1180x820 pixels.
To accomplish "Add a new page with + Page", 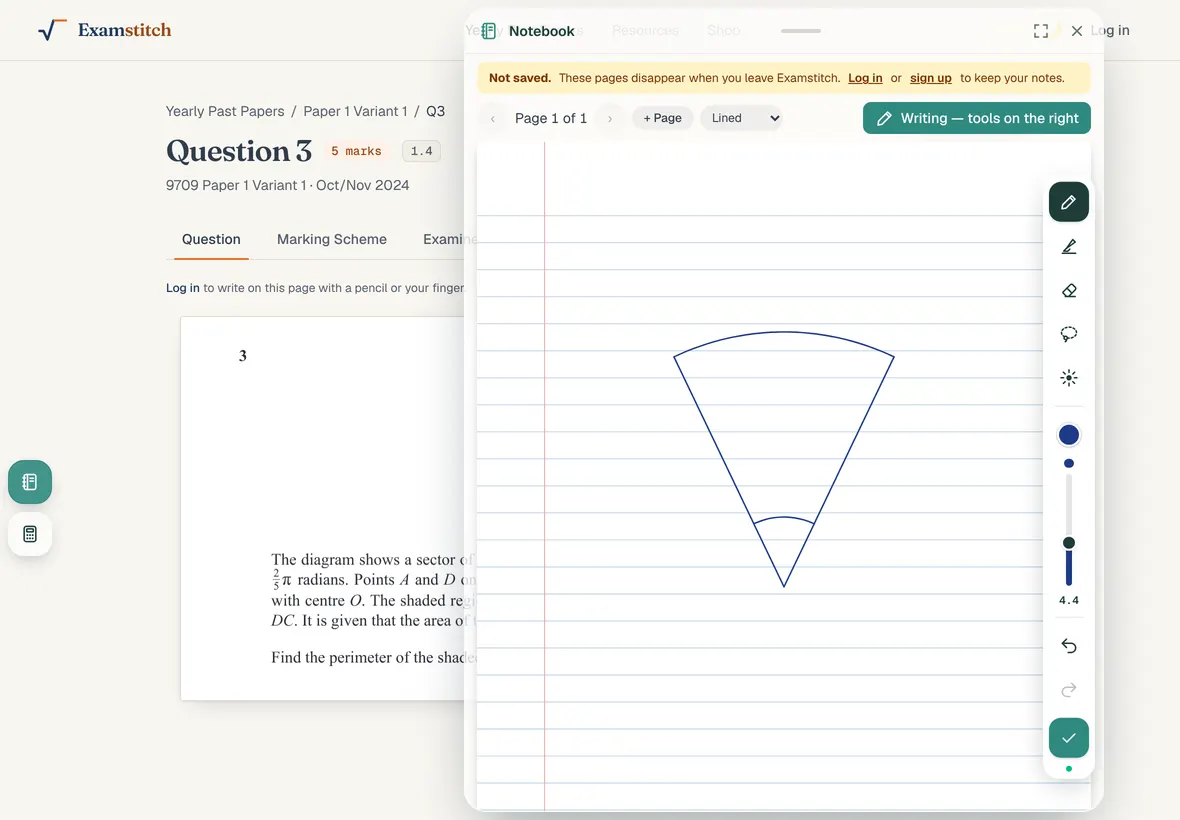I will pos(662,118).
